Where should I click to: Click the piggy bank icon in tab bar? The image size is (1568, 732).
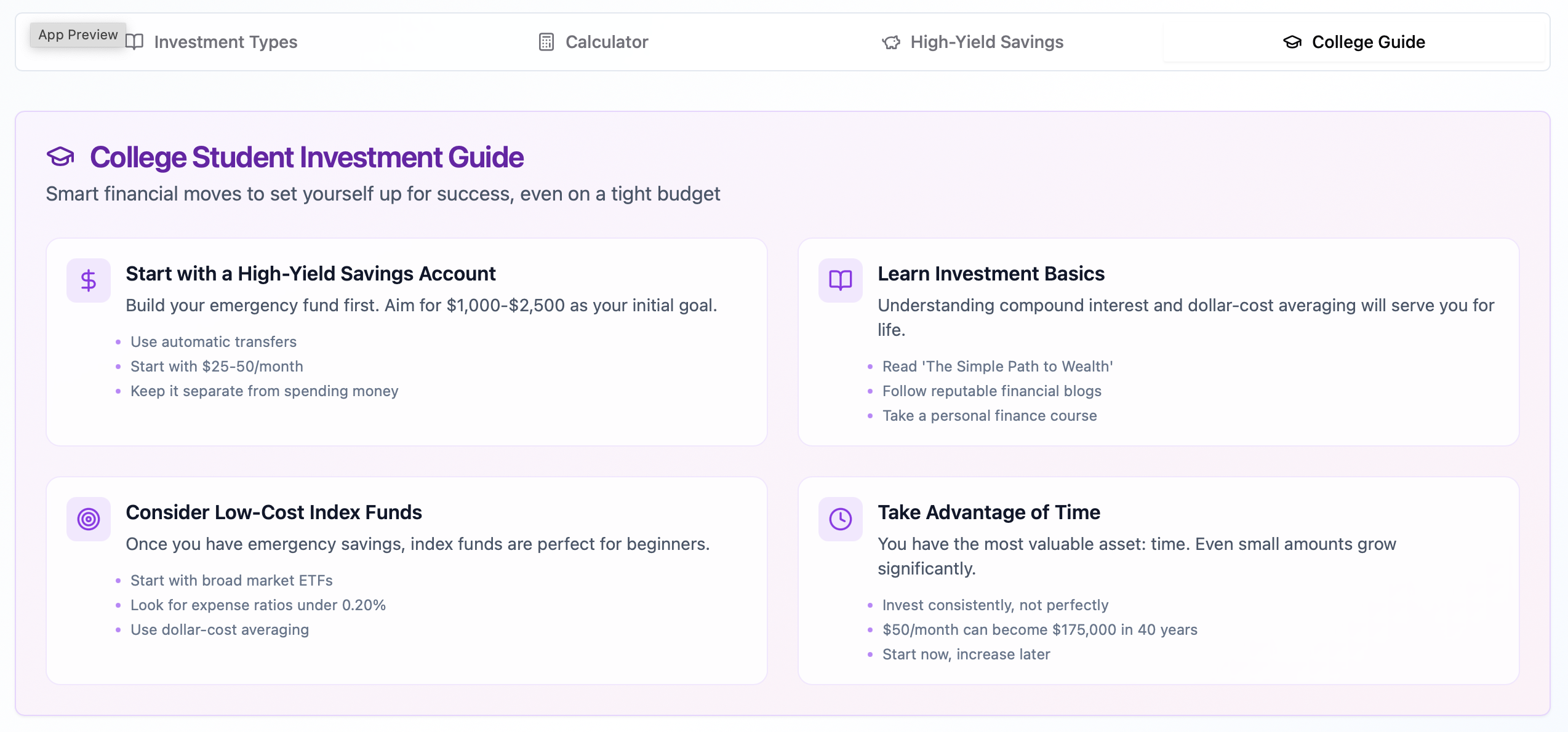coord(890,42)
